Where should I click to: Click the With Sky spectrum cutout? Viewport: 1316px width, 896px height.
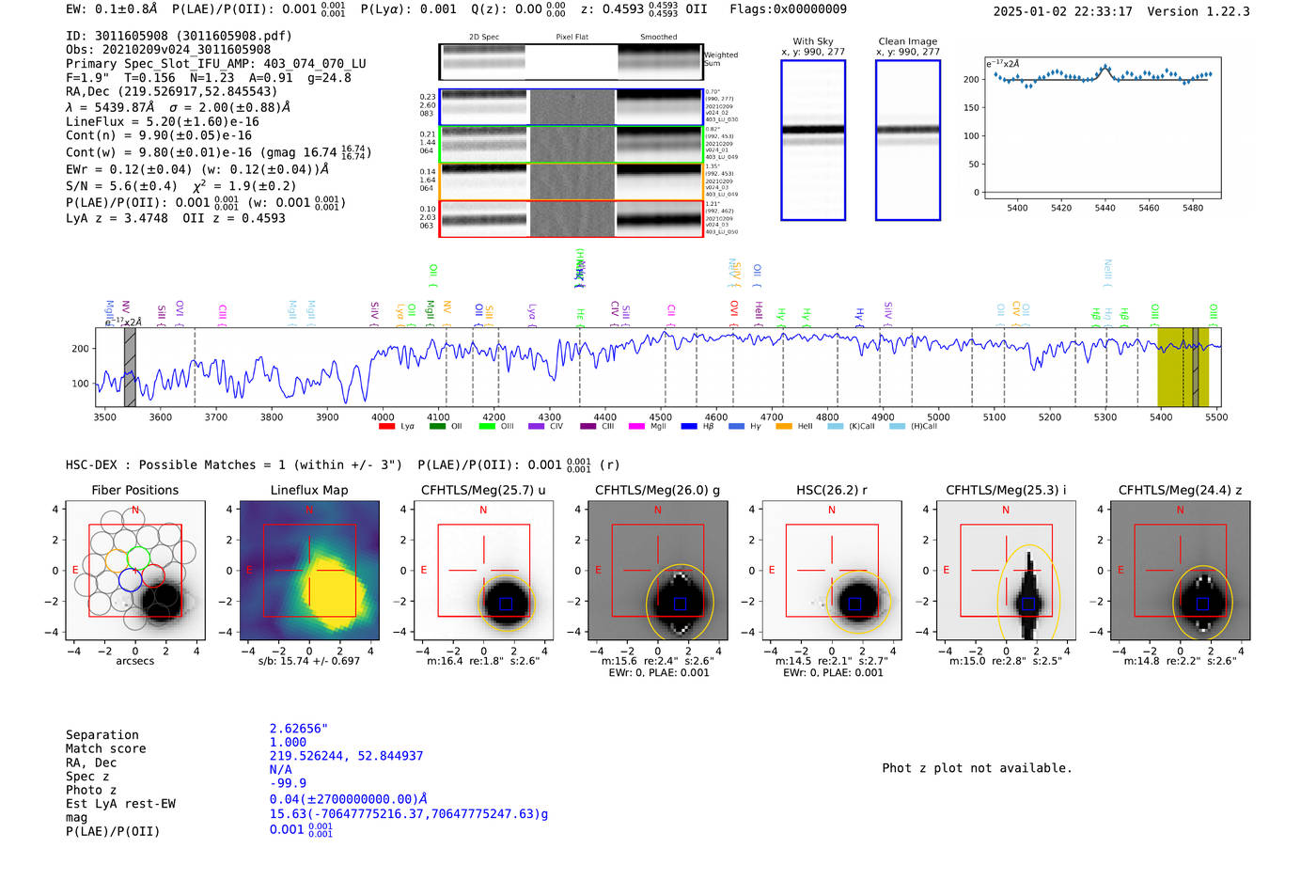[813, 140]
